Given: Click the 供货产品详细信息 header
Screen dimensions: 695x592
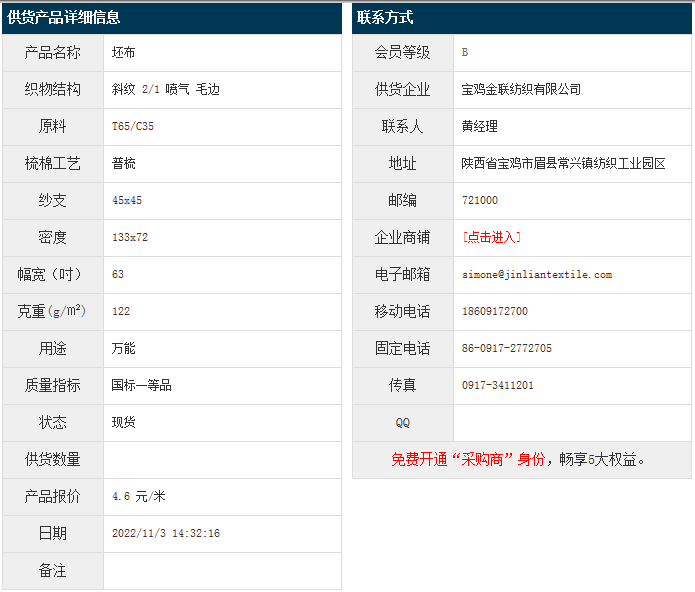Looking at the screenshot, I should click(x=64, y=17).
